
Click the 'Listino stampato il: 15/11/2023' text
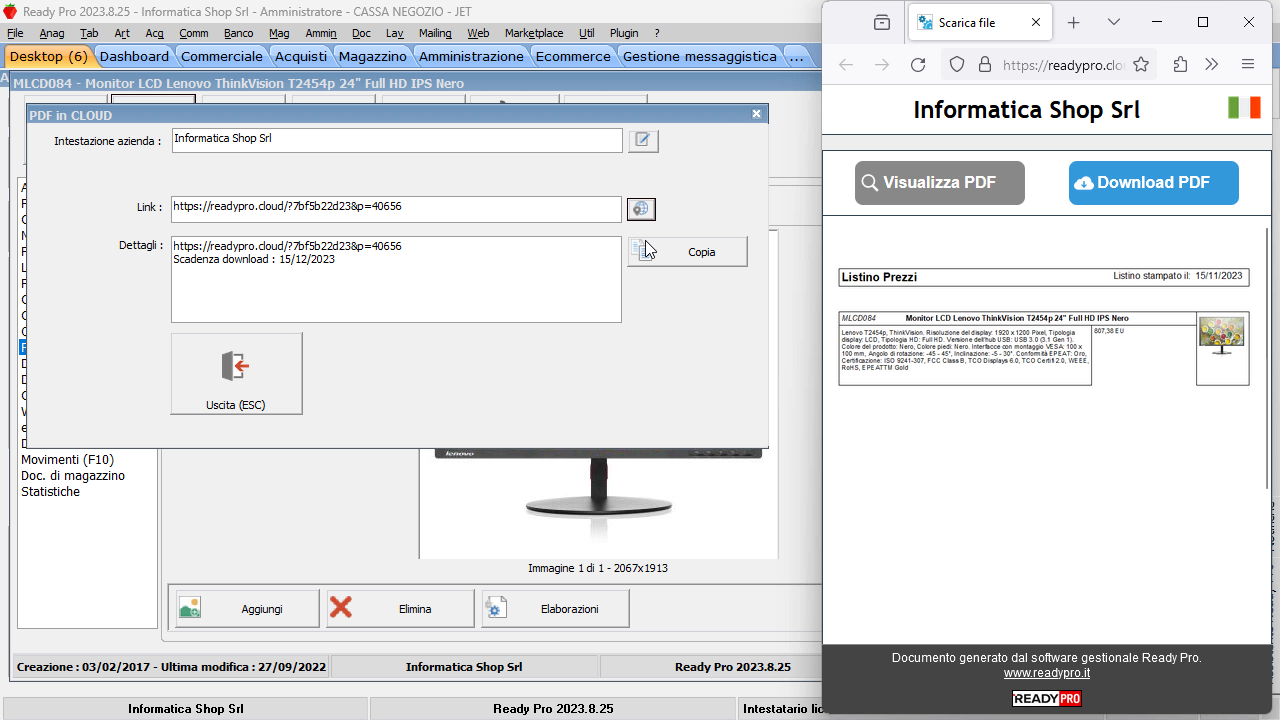pos(1178,276)
